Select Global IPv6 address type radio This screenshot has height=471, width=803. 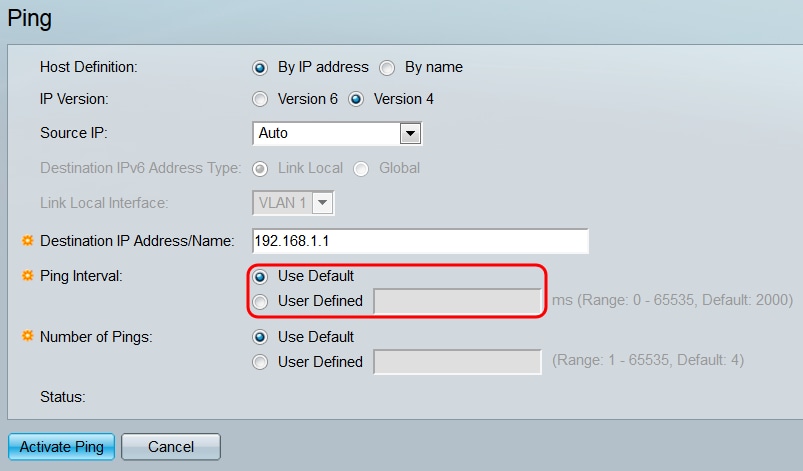pos(362,168)
